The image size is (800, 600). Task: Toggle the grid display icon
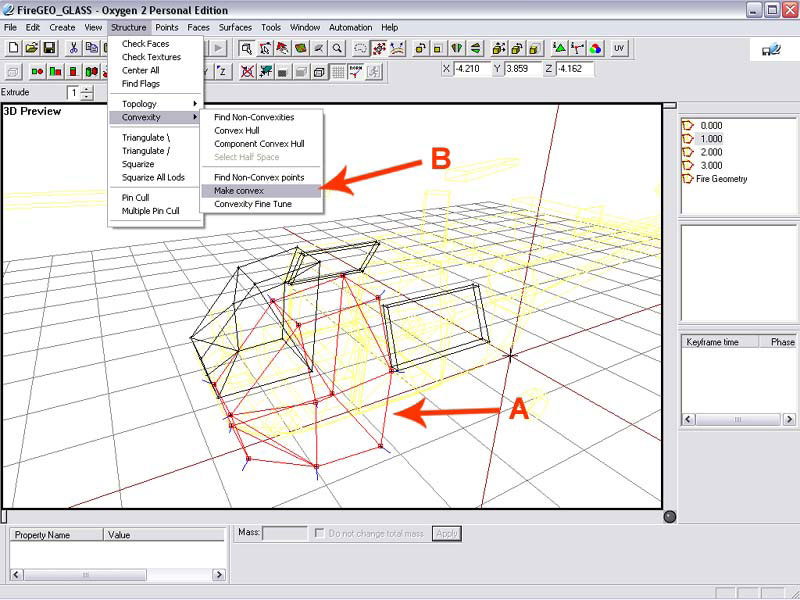[x=337, y=71]
